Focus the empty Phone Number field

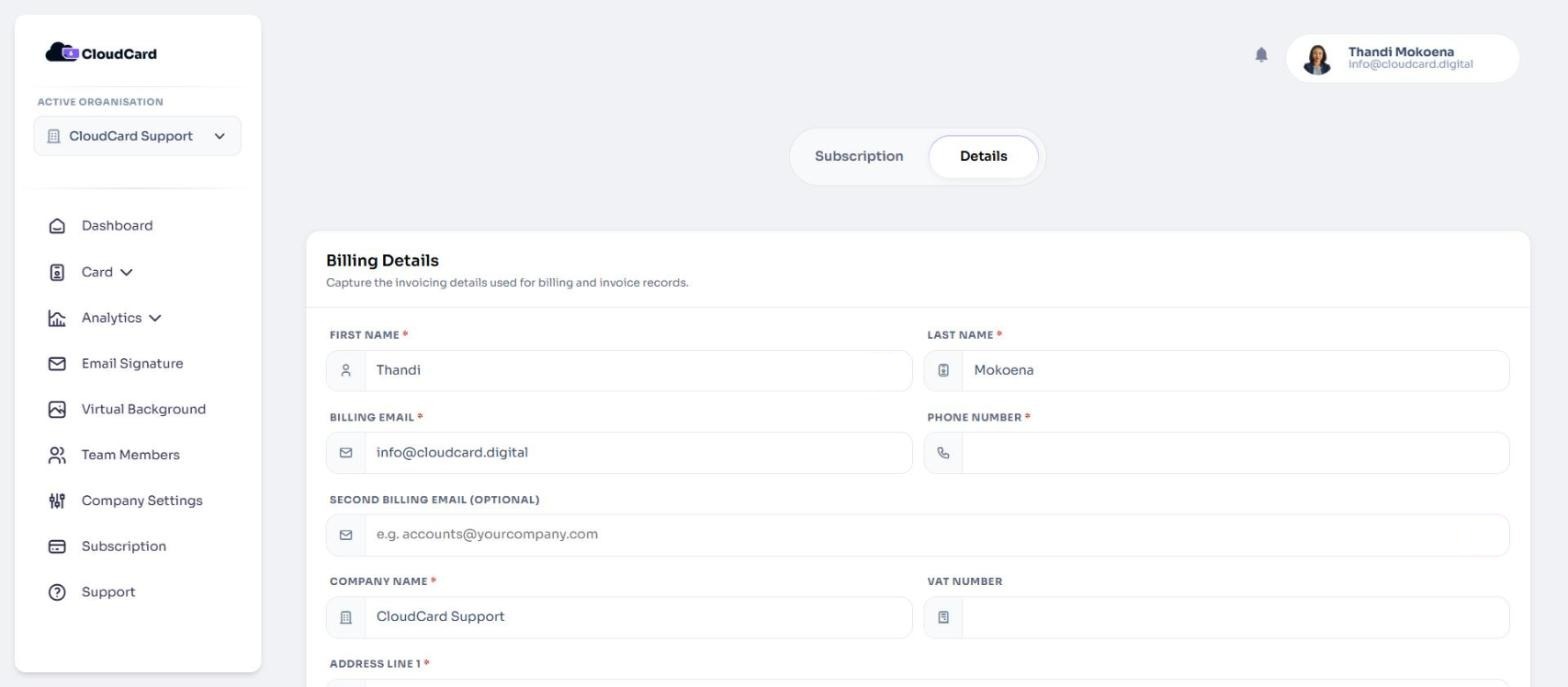(x=1235, y=453)
